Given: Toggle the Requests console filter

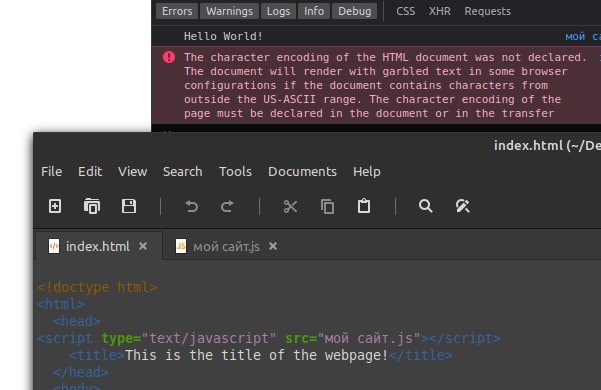Looking at the screenshot, I should 488,11.
